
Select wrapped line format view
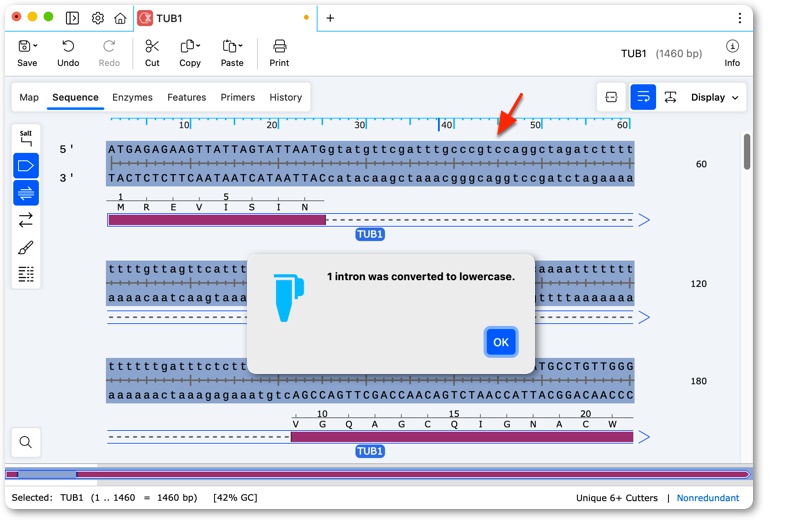tap(643, 97)
